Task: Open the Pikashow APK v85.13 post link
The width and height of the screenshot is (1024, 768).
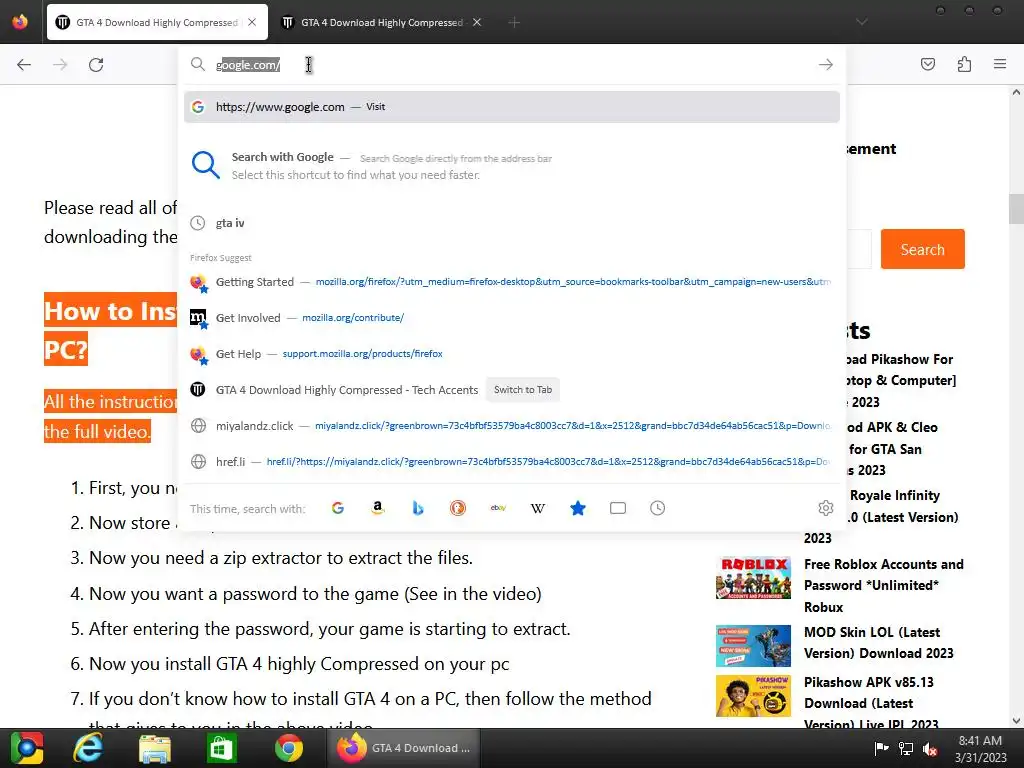Action: [871, 703]
